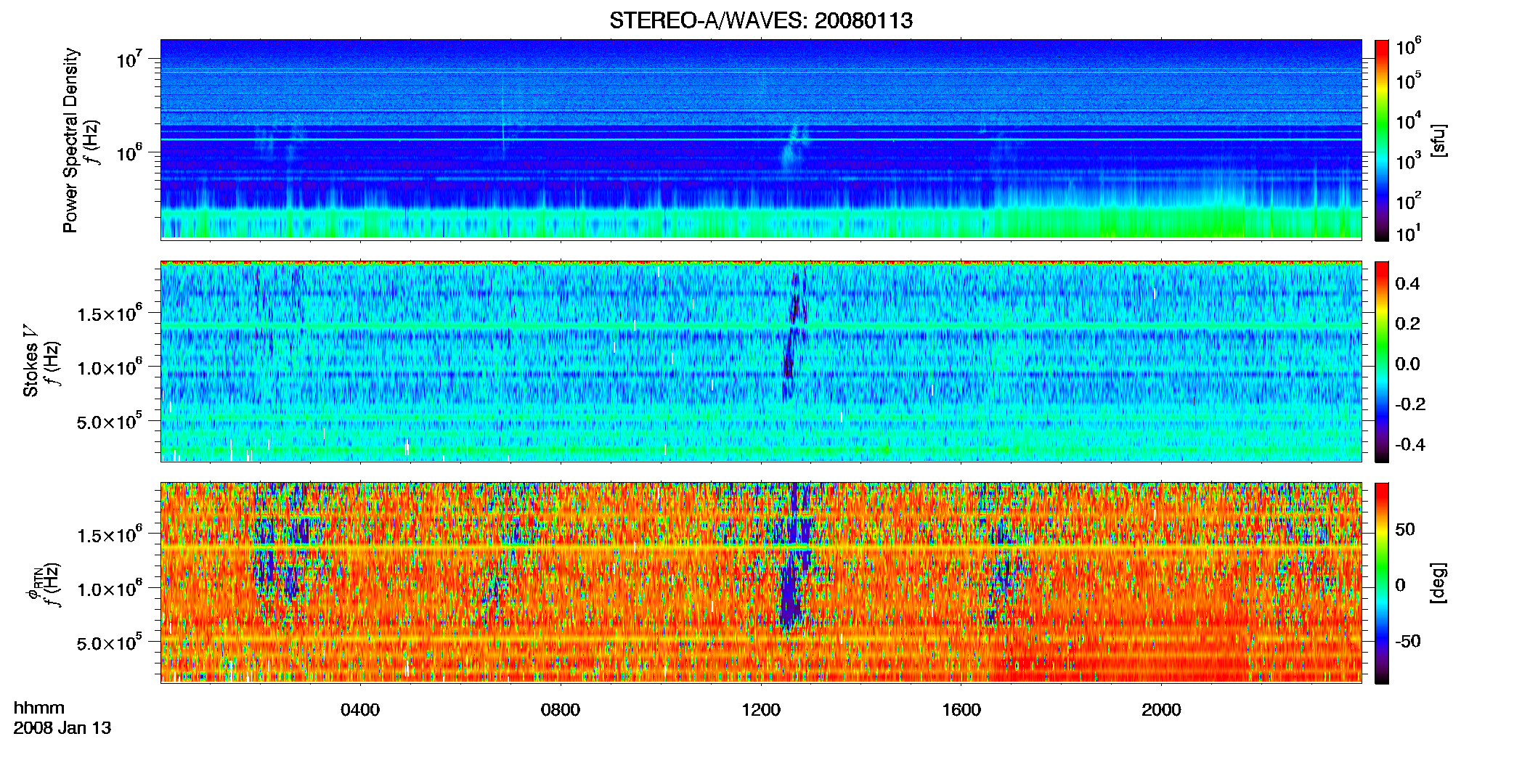This screenshot has width=1522, height=784.
Task: Click the hhmm time format label
Action: click(39, 709)
